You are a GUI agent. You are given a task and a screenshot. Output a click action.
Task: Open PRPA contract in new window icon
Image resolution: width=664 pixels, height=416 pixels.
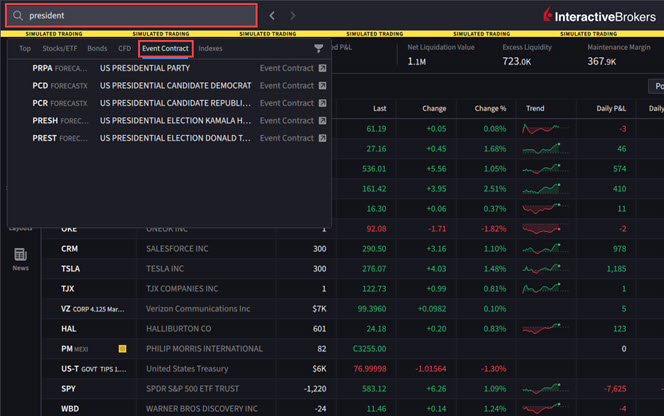(x=322, y=68)
